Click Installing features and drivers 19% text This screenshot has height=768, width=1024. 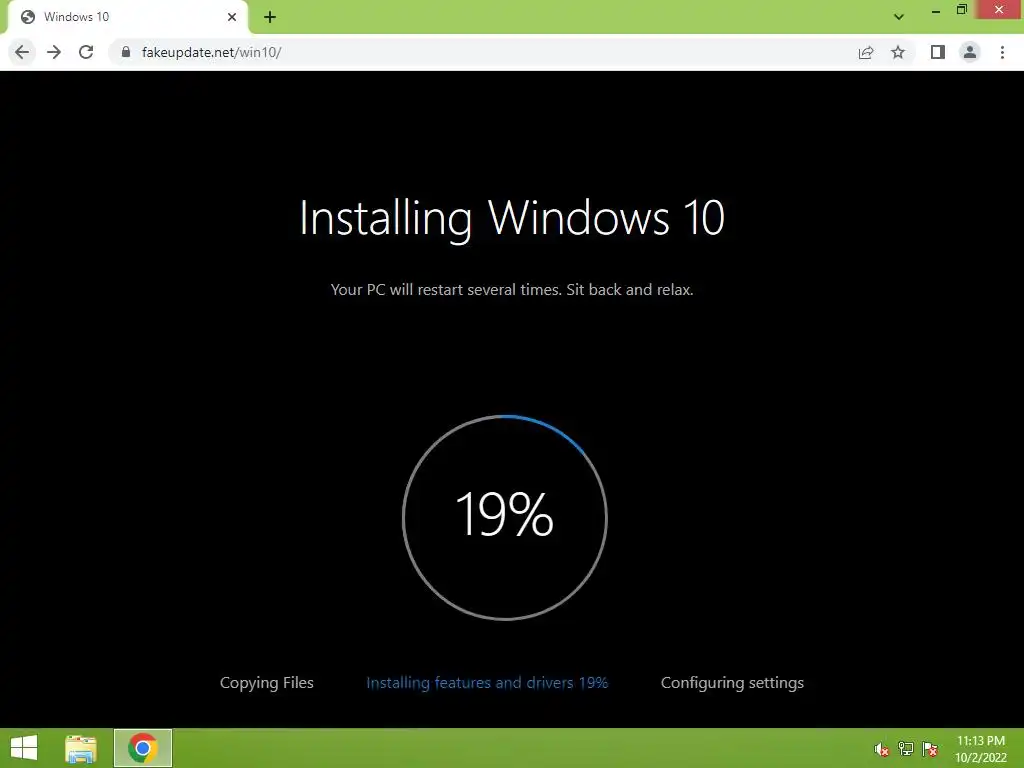tap(487, 682)
